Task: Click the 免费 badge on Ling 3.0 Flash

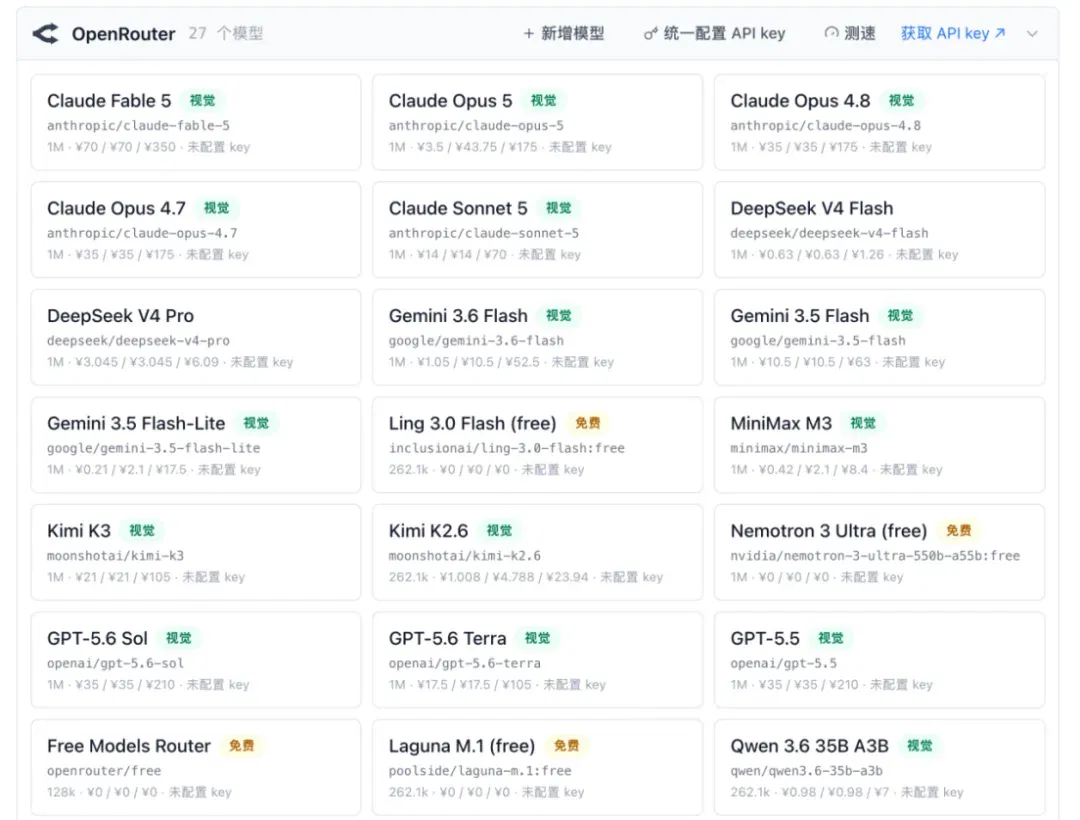Action: [x=588, y=423]
